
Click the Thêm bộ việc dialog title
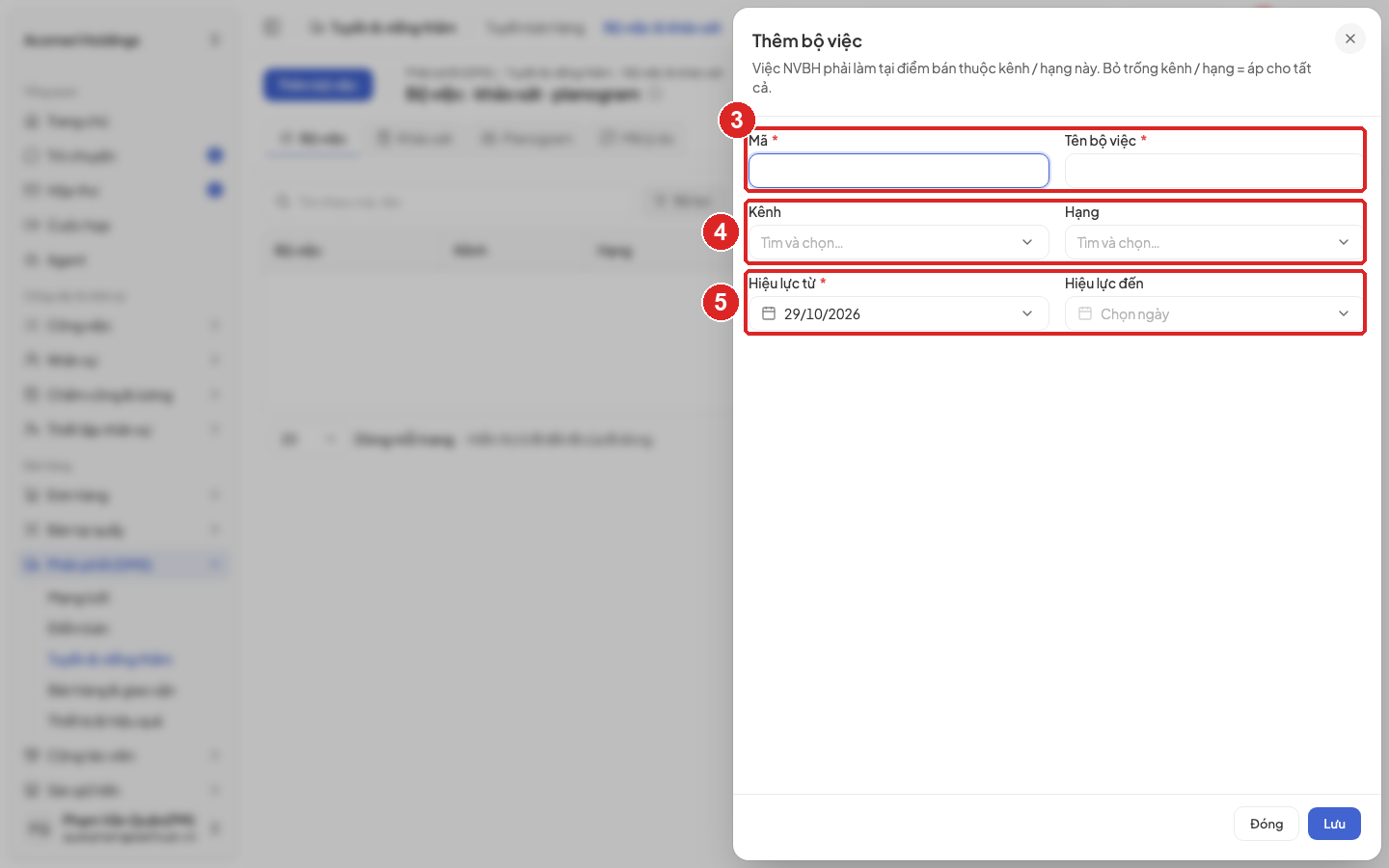(807, 41)
